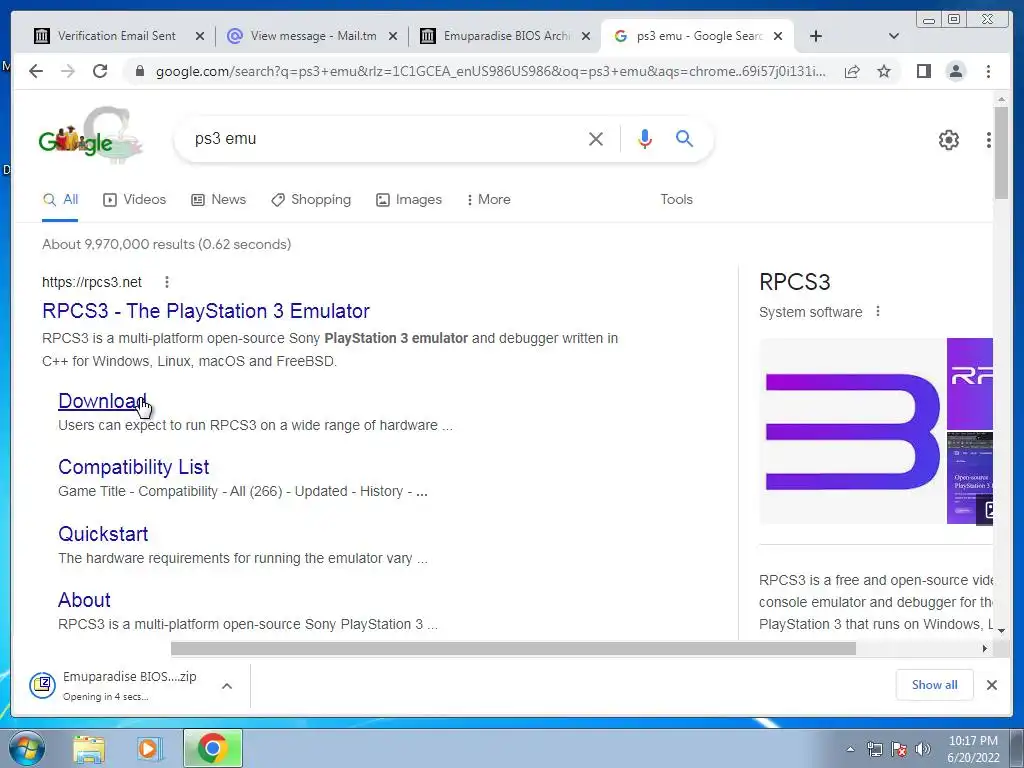The height and width of the screenshot is (768, 1024).
Task: Select the Shopping search filter
Action: 311,199
